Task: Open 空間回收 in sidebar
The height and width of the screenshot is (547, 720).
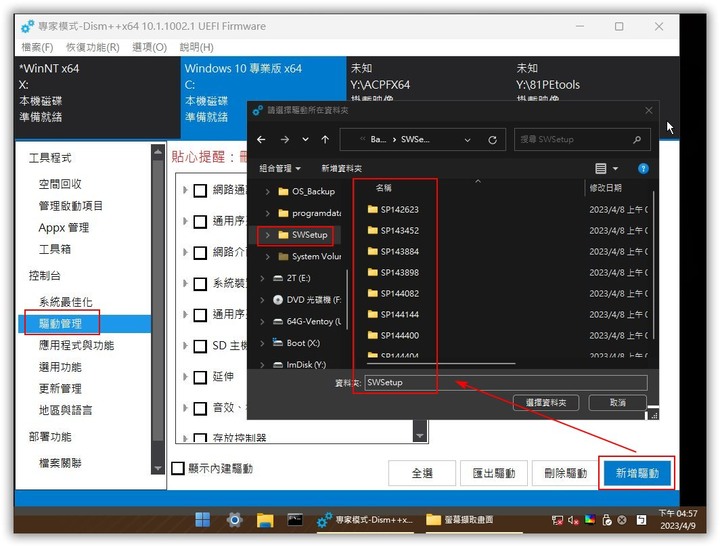Action: click(60, 184)
